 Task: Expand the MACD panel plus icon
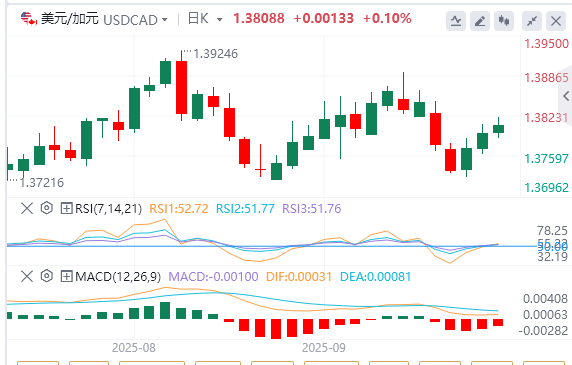[66, 276]
